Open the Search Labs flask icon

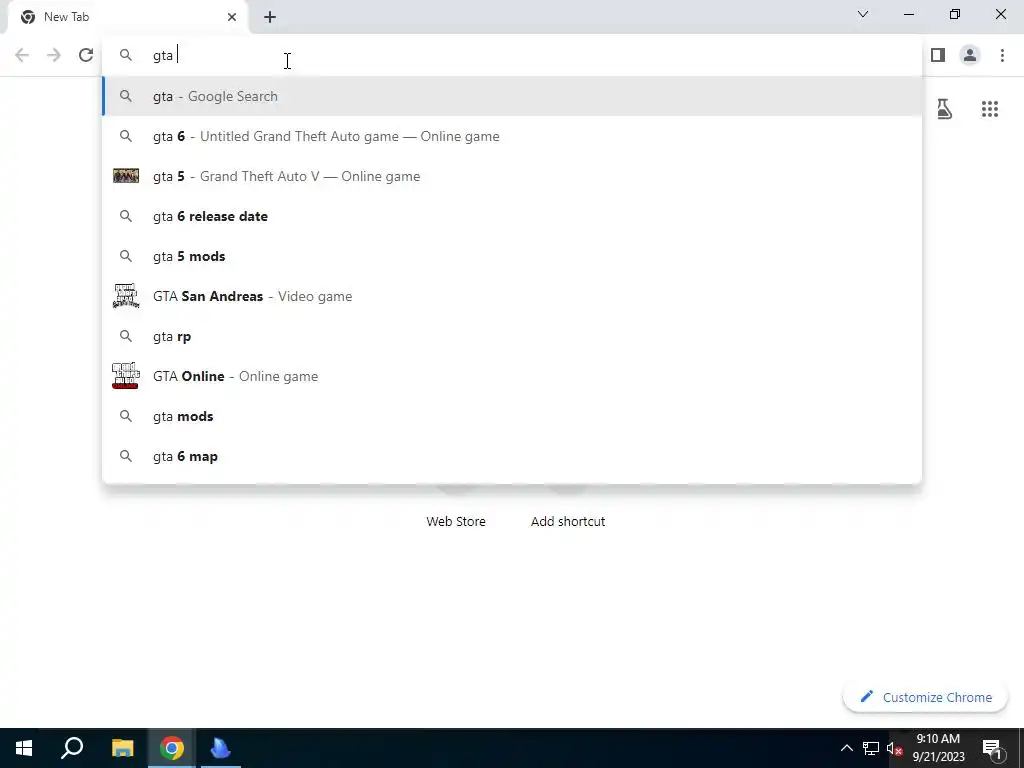(944, 109)
